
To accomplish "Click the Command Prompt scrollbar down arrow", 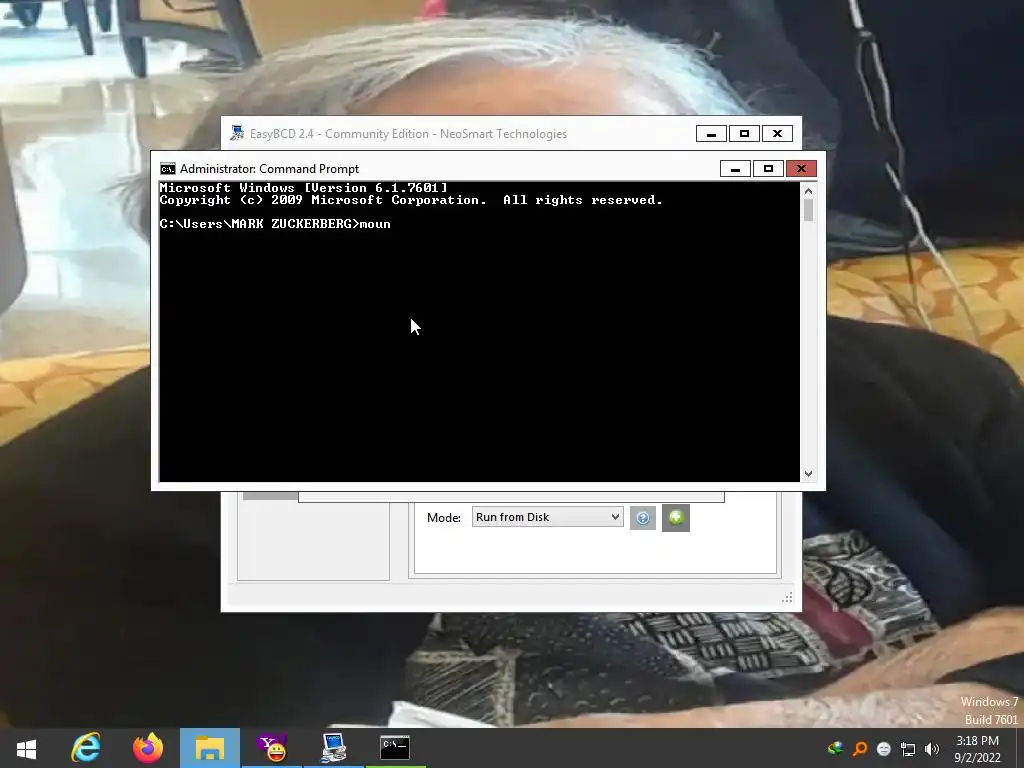I will (808, 474).
